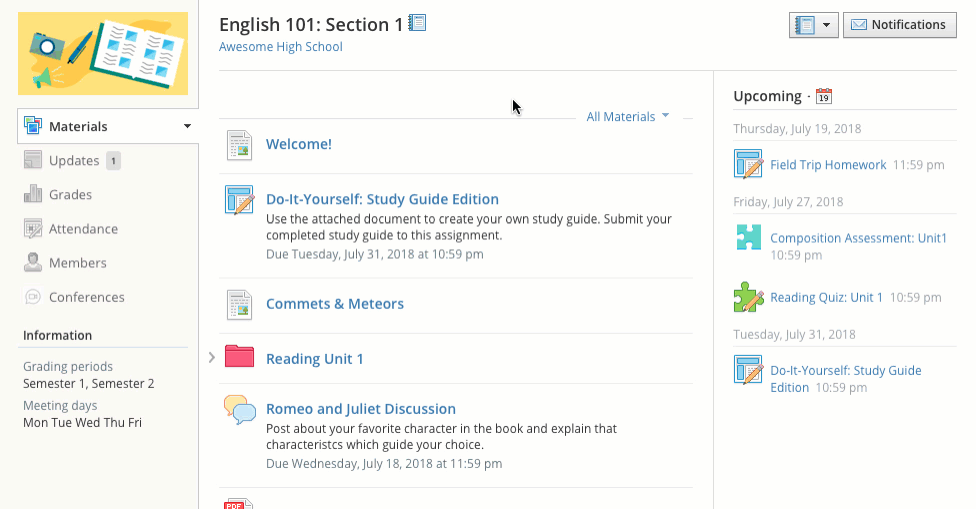Open the course options dropdown next to Notifications
976x509 pixels.
[x=813, y=25]
